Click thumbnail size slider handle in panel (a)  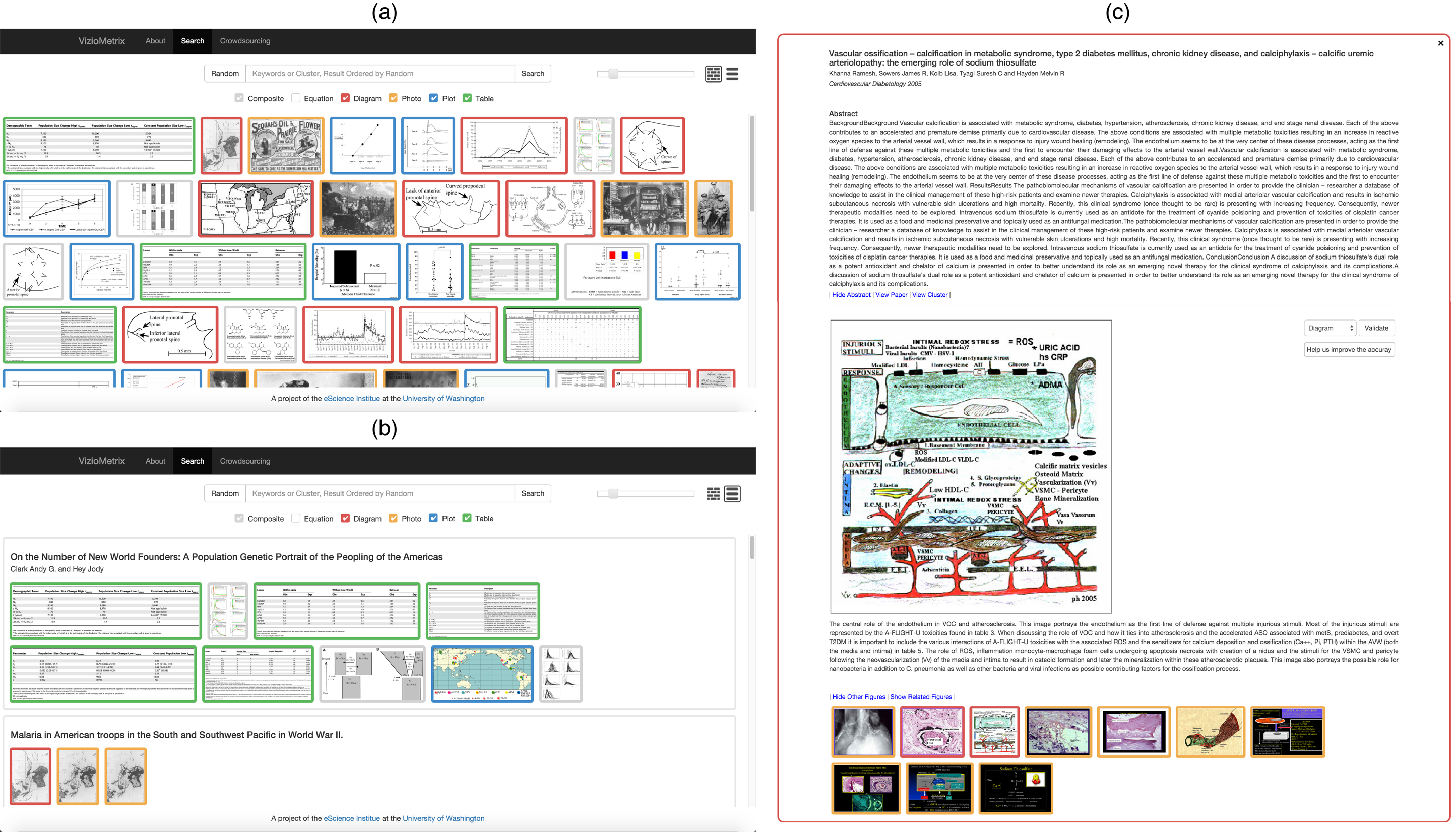pyautogui.click(x=613, y=74)
